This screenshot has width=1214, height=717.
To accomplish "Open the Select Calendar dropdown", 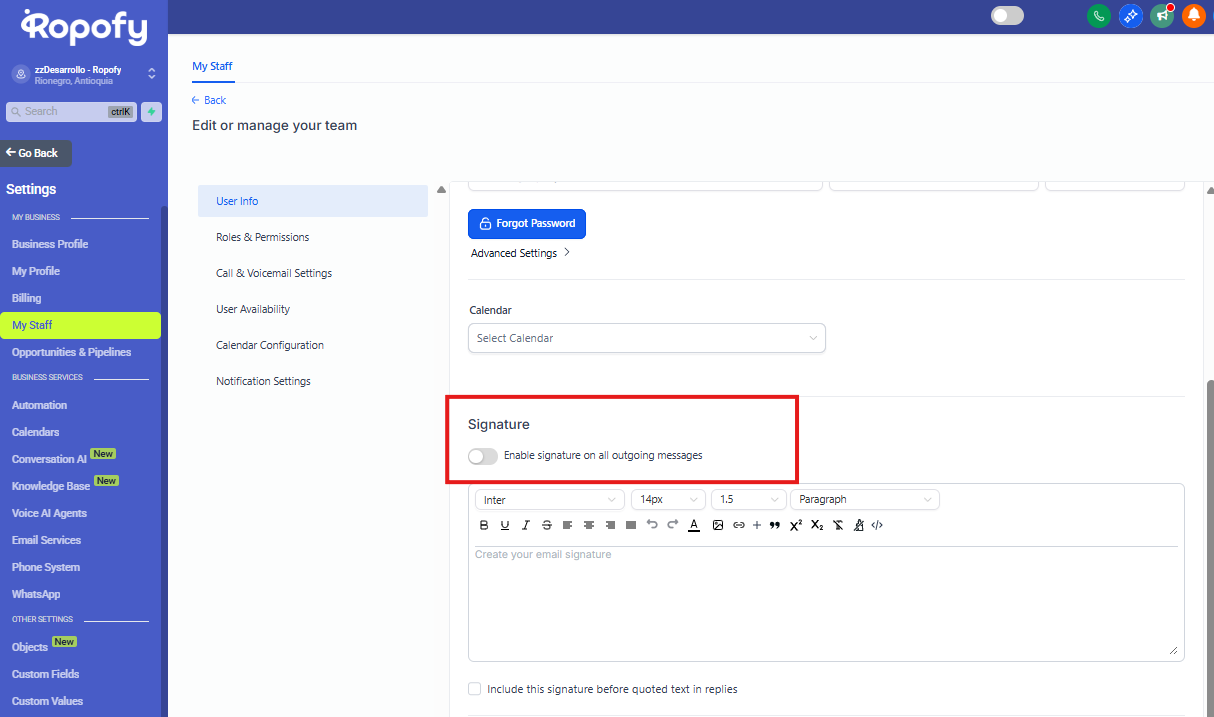I will 646,338.
